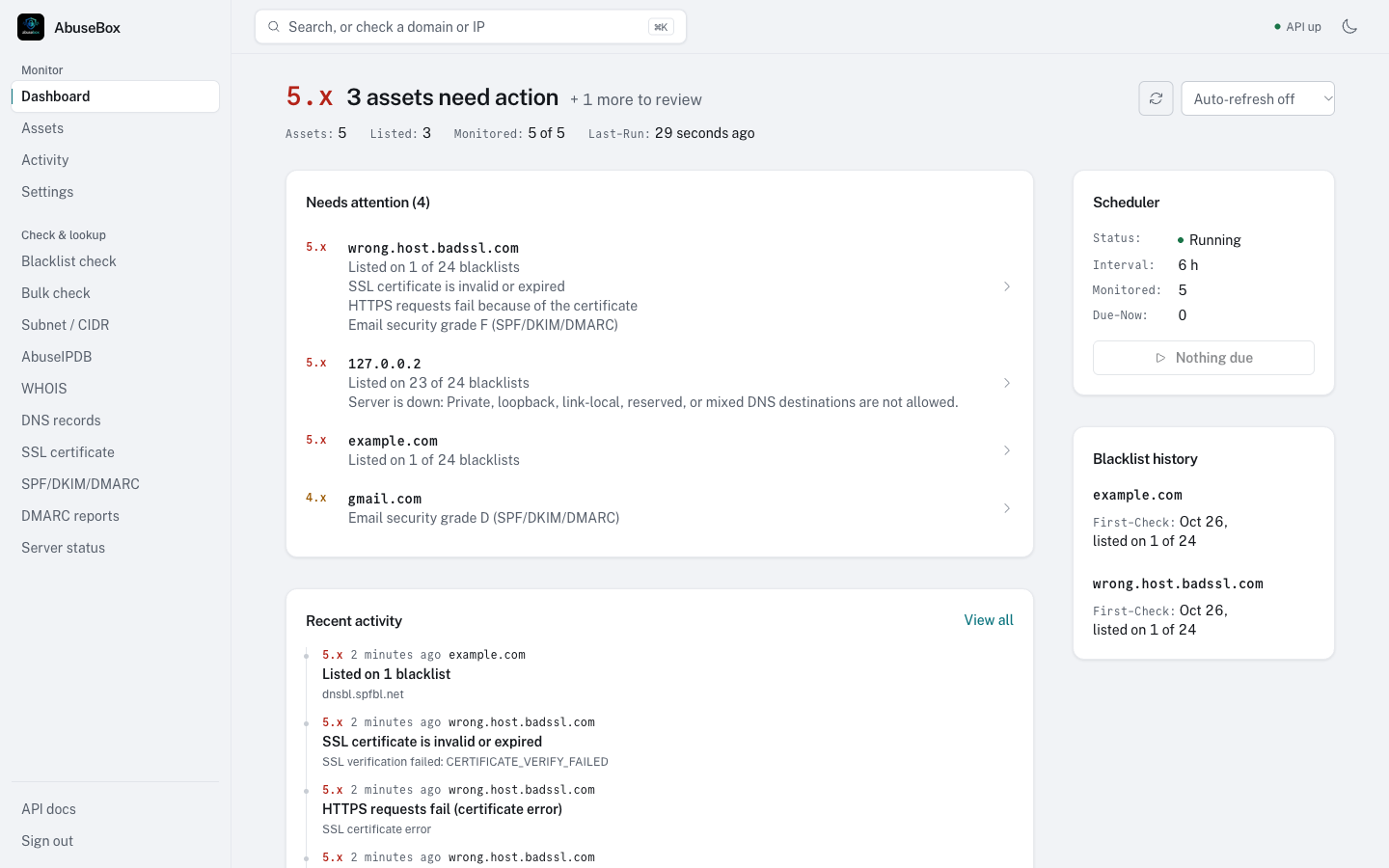Open the 127.0.0.2 attention entry
The width and height of the screenshot is (1389, 868).
point(660,383)
